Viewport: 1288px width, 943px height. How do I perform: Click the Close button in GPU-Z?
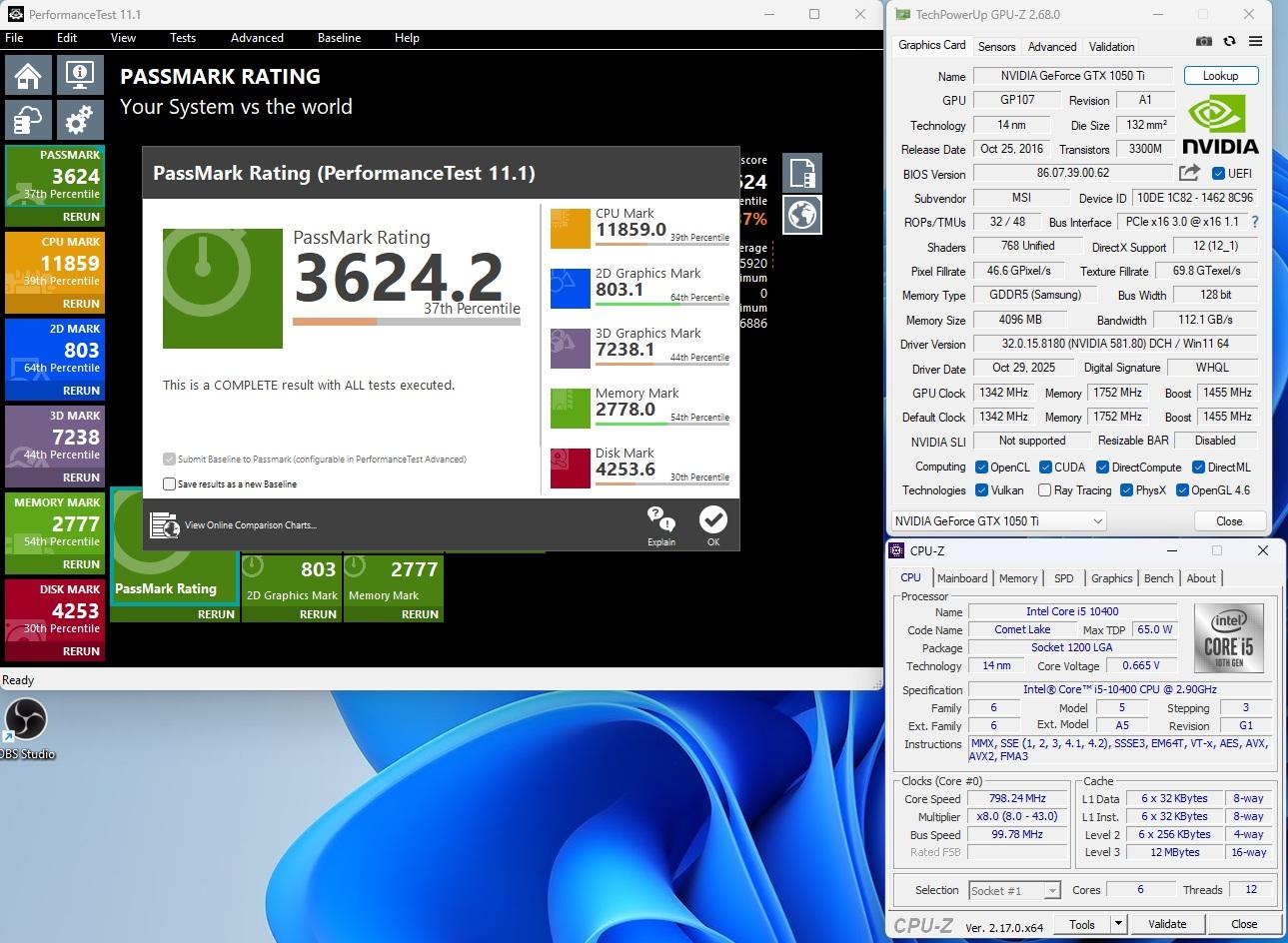point(1229,520)
